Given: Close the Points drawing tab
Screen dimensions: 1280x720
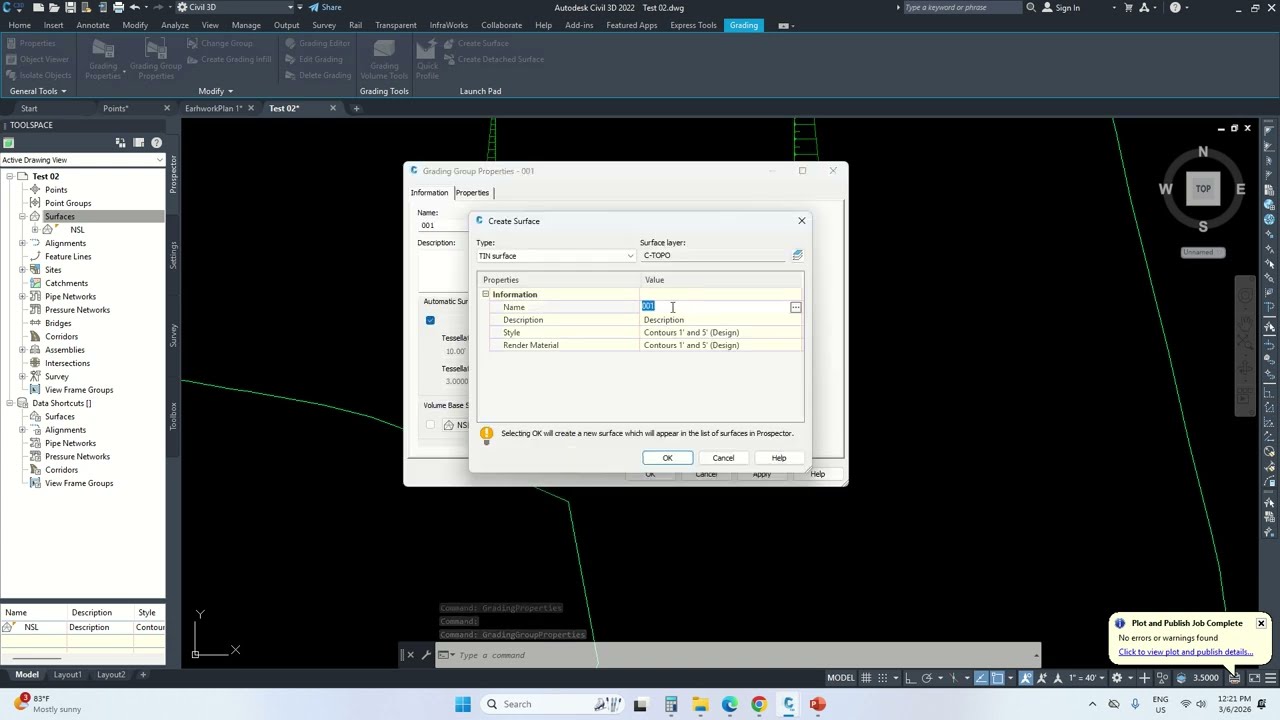Looking at the screenshot, I should [x=167, y=108].
